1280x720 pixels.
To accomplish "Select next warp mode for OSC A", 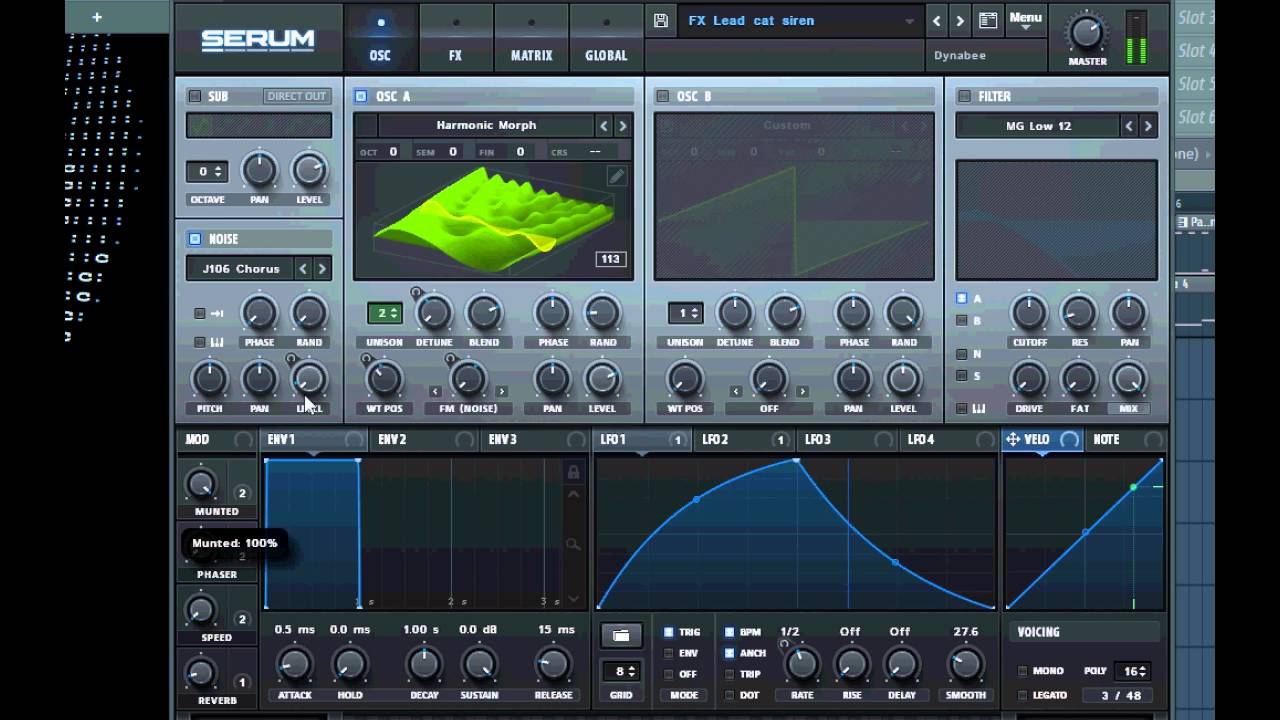I will (x=502, y=391).
